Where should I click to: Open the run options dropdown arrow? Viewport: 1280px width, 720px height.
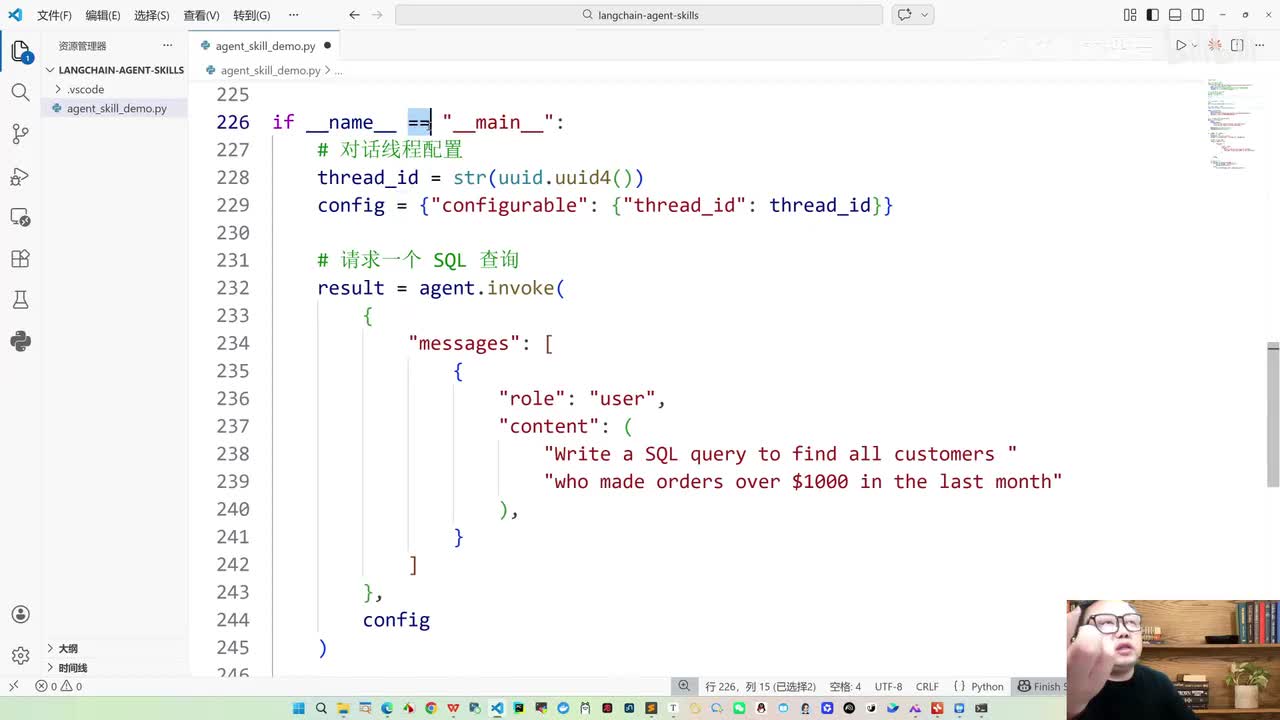pyautogui.click(x=1194, y=45)
